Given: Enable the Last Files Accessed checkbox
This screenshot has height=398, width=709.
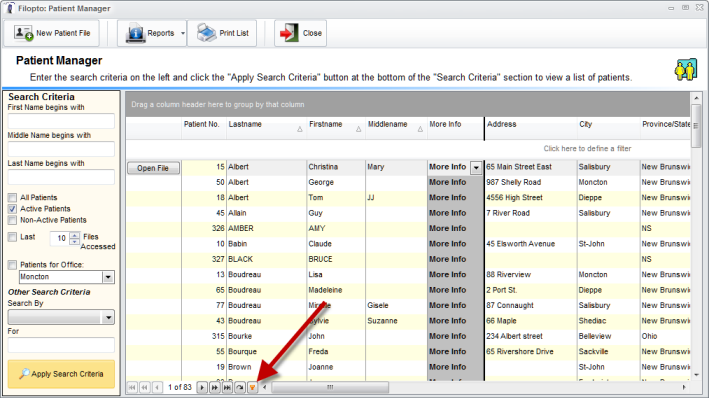Looking at the screenshot, I should (12, 237).
